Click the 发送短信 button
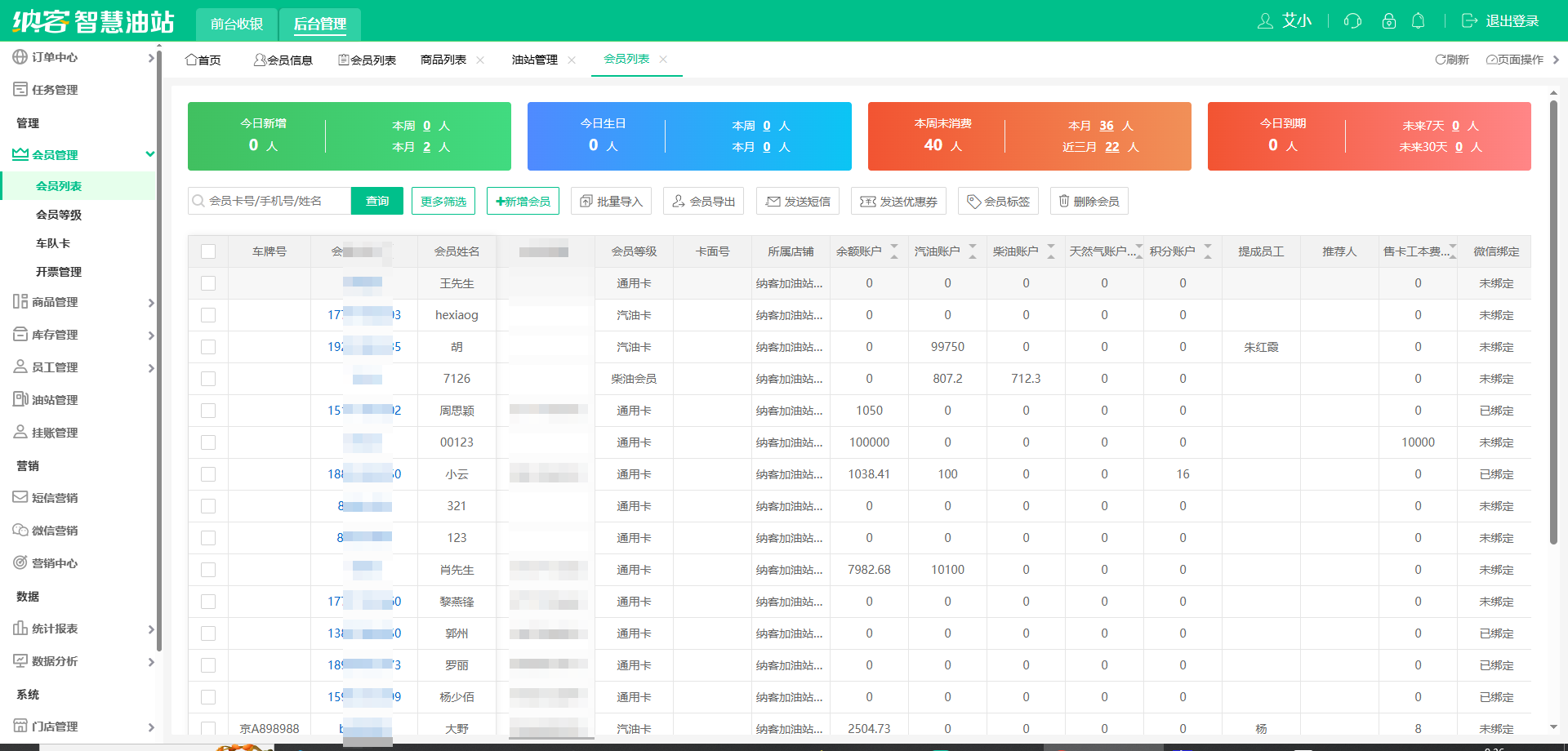 coord(798,201)
